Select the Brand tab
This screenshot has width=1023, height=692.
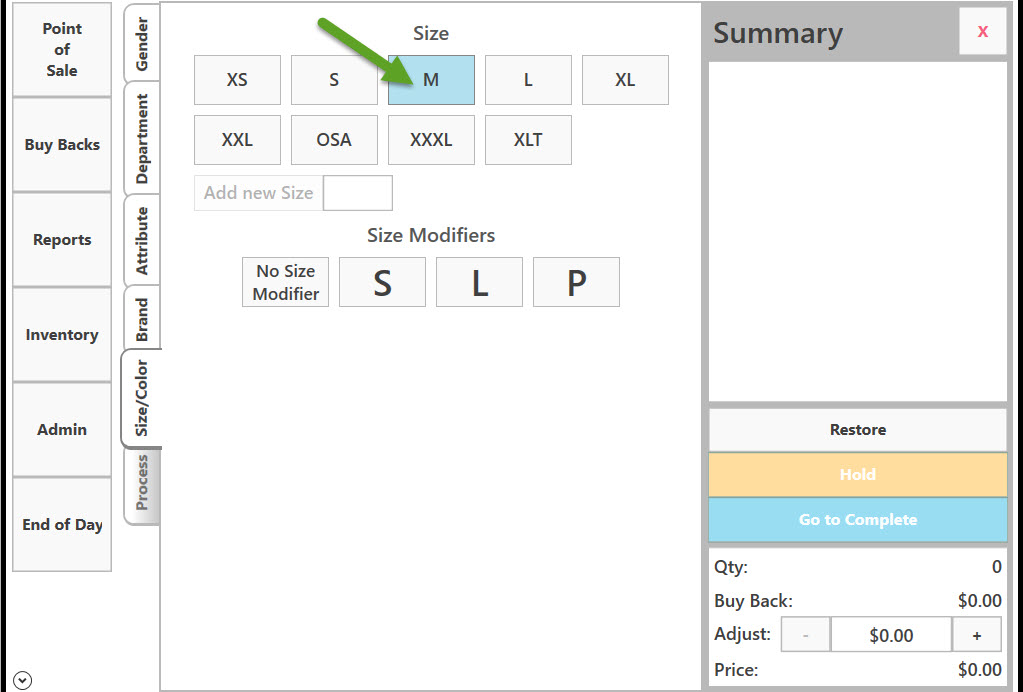[142, 319]
